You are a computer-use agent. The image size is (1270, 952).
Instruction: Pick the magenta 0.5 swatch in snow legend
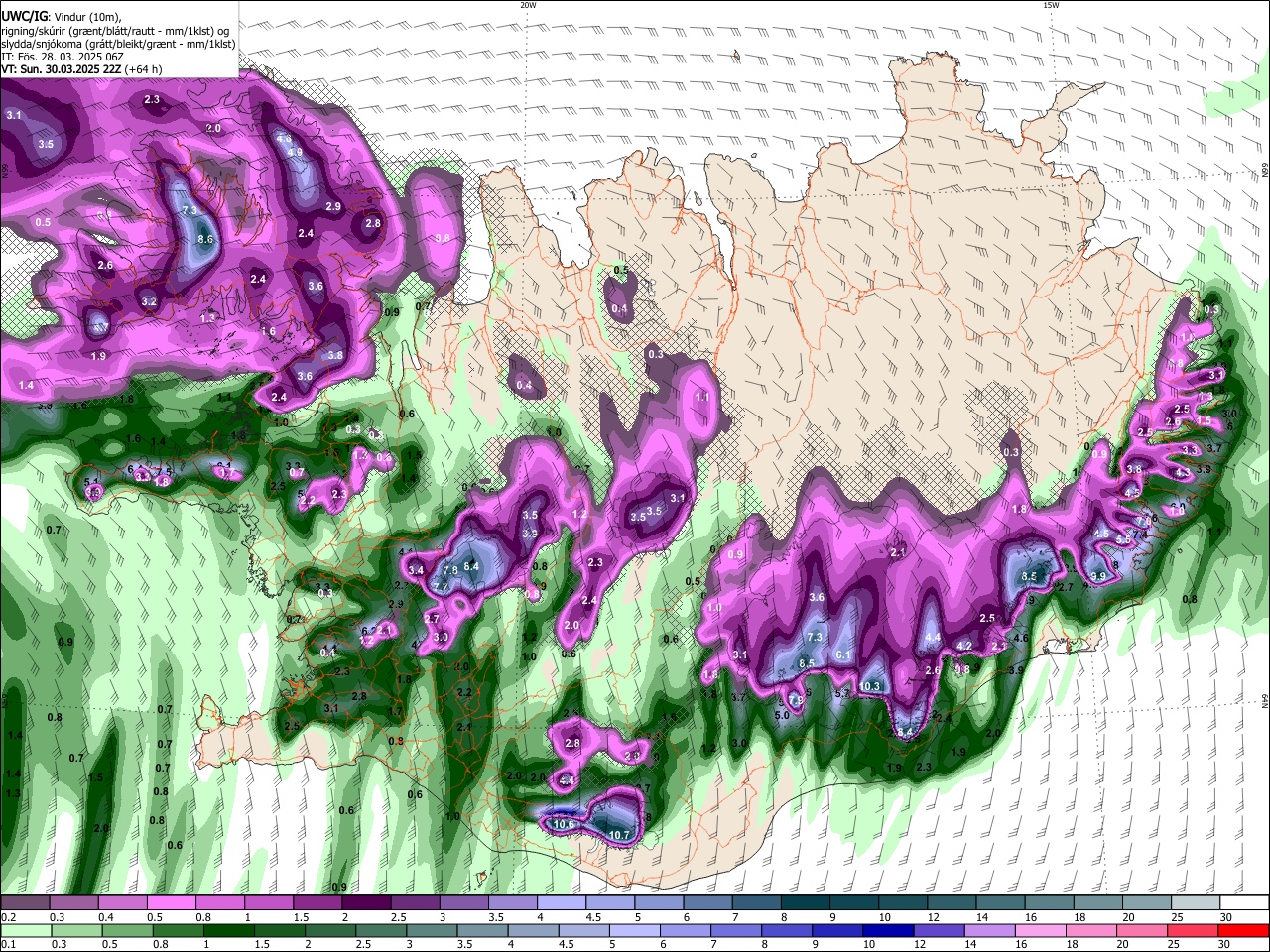[172, 903]
